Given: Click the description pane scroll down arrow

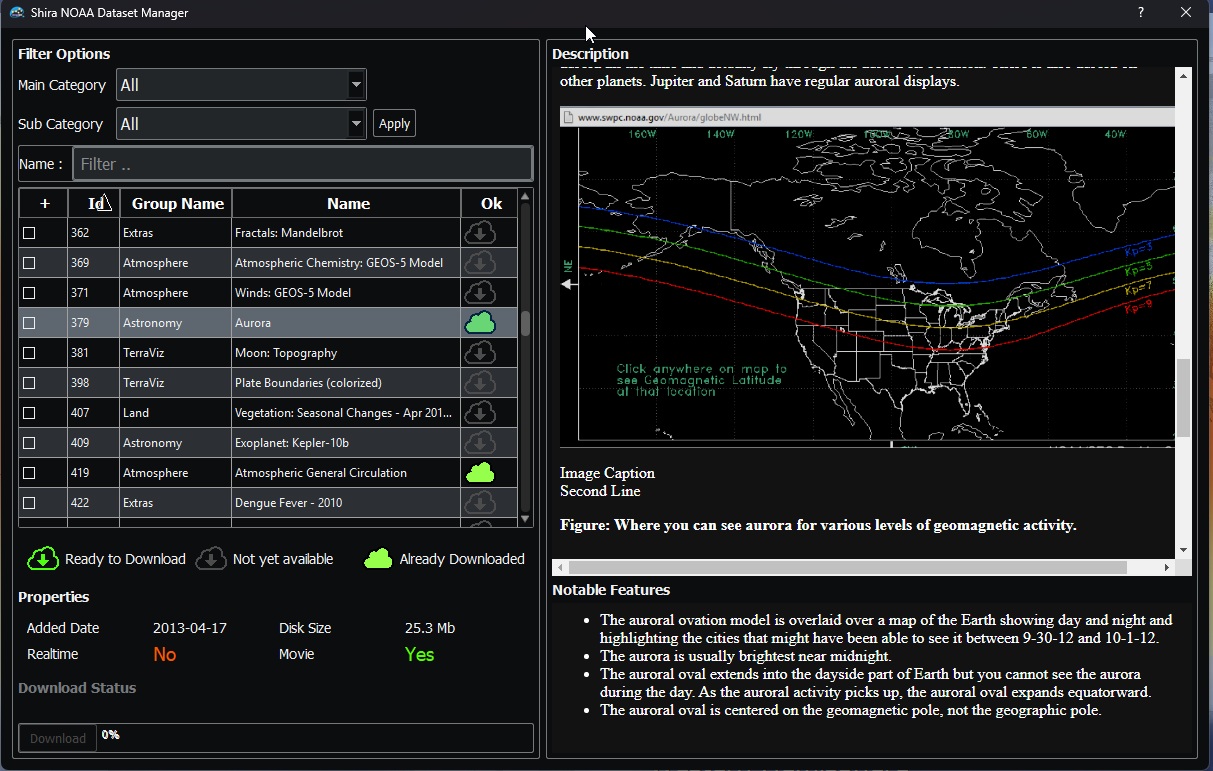Looking at the screenshot, I should point(1184,550).
